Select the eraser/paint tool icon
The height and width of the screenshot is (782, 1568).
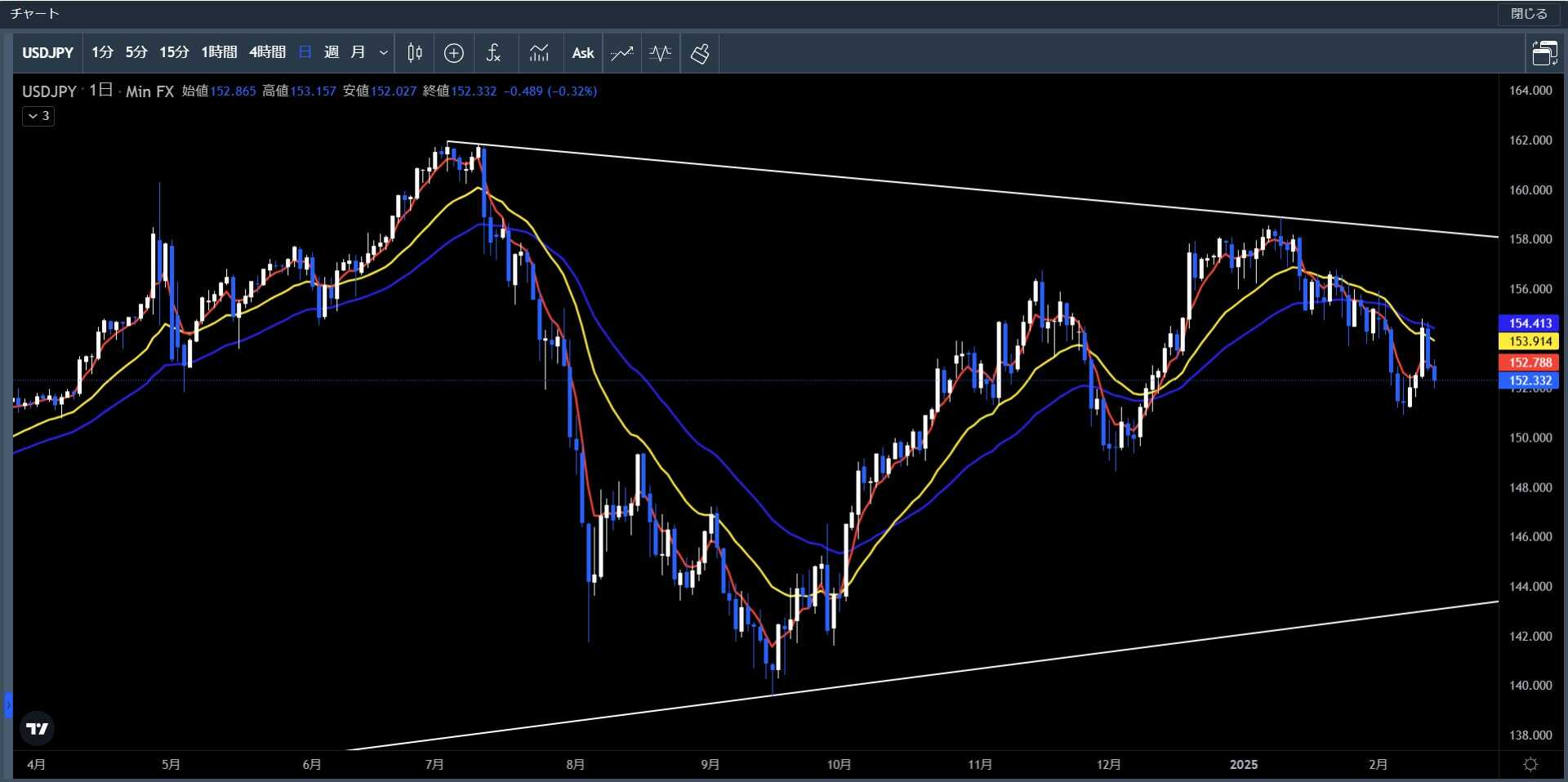click(x=700, y=53)
